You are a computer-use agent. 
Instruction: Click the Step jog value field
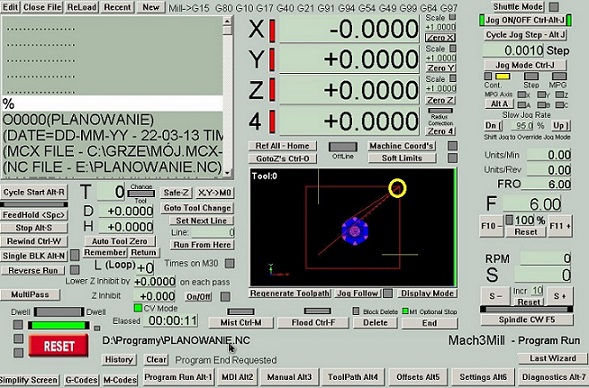tap(513, 50)
